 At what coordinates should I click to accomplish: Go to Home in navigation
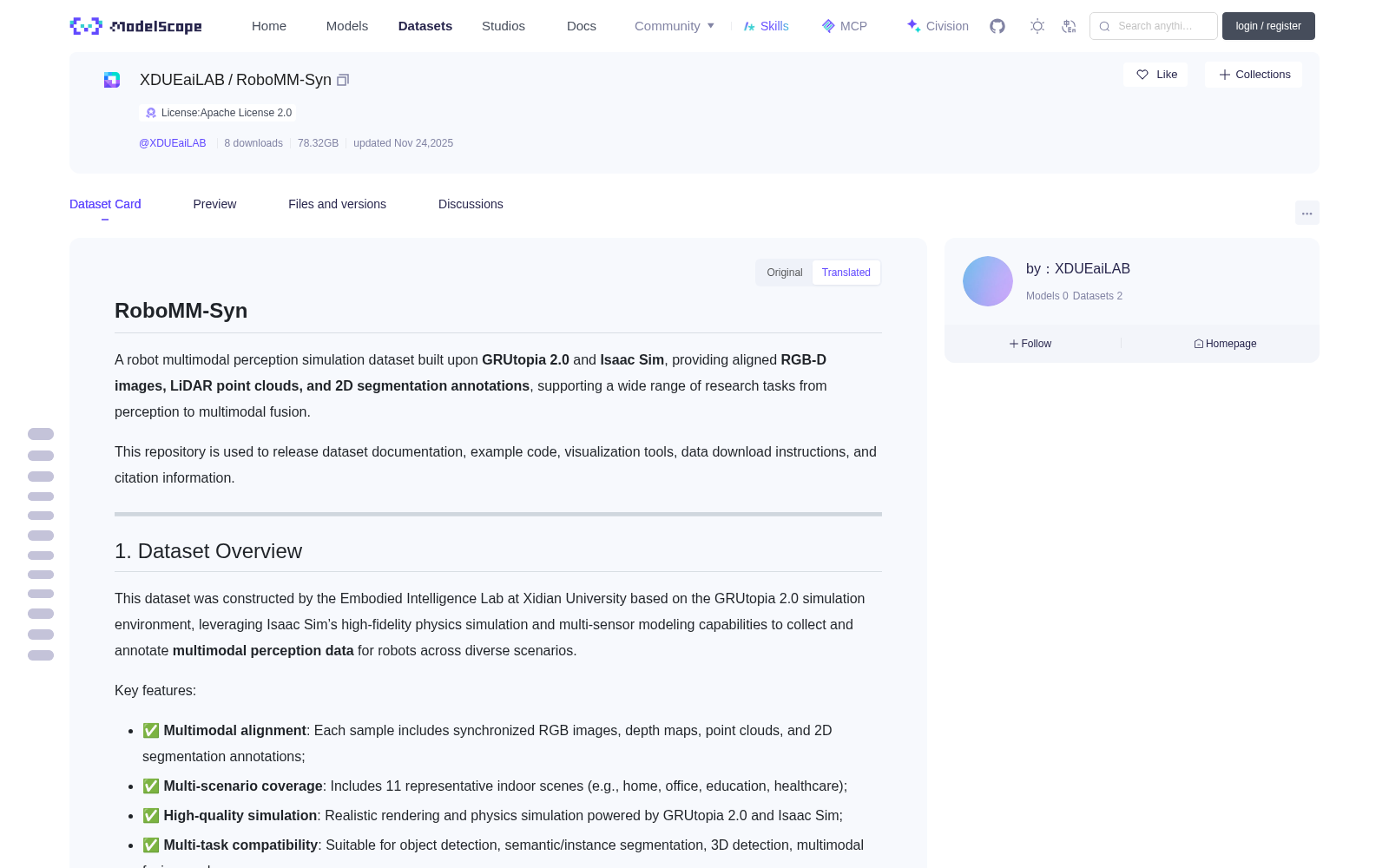(269, 26)
